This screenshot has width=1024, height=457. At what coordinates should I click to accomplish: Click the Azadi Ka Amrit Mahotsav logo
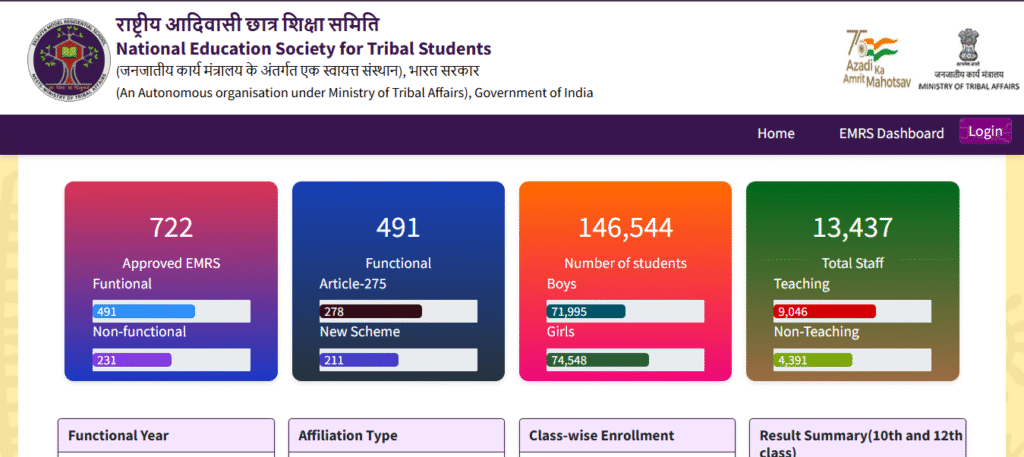(x=874, y=57)
